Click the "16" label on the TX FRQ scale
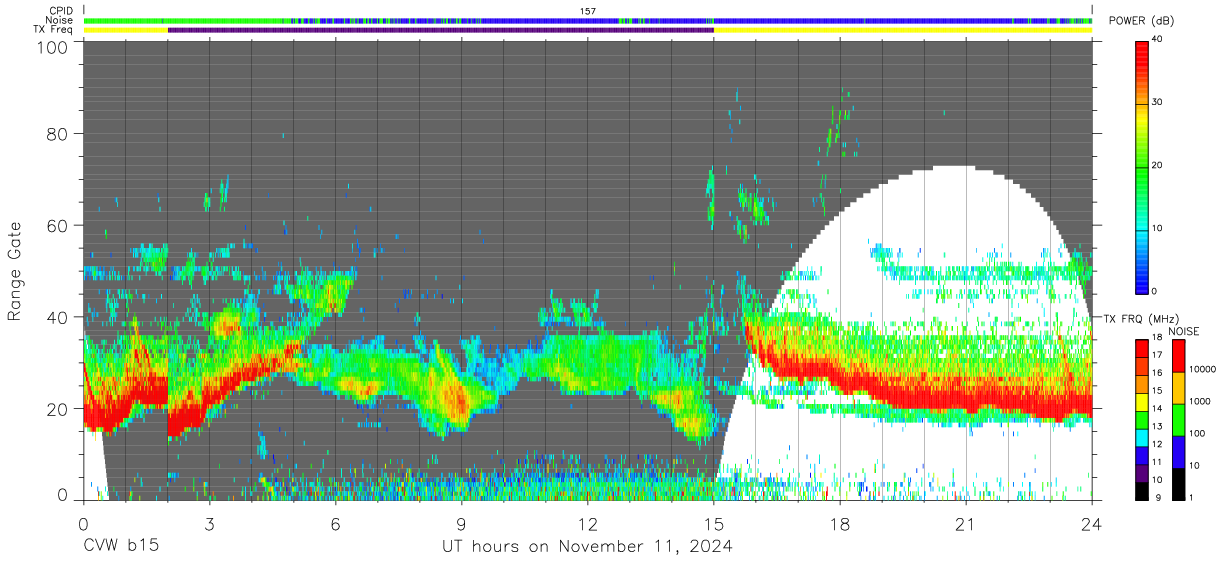This screenshot has width=1228, height=567. [x=1159, y=372]
